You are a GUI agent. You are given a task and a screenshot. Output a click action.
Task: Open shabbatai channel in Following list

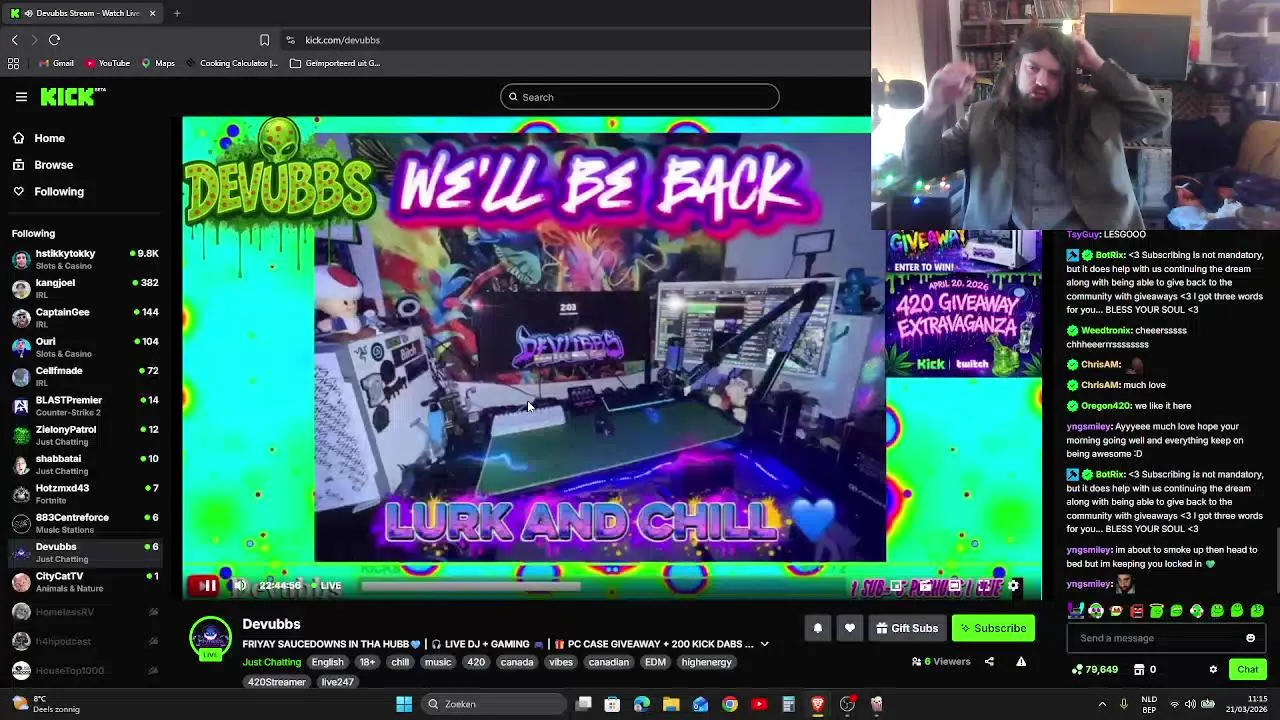85,465
